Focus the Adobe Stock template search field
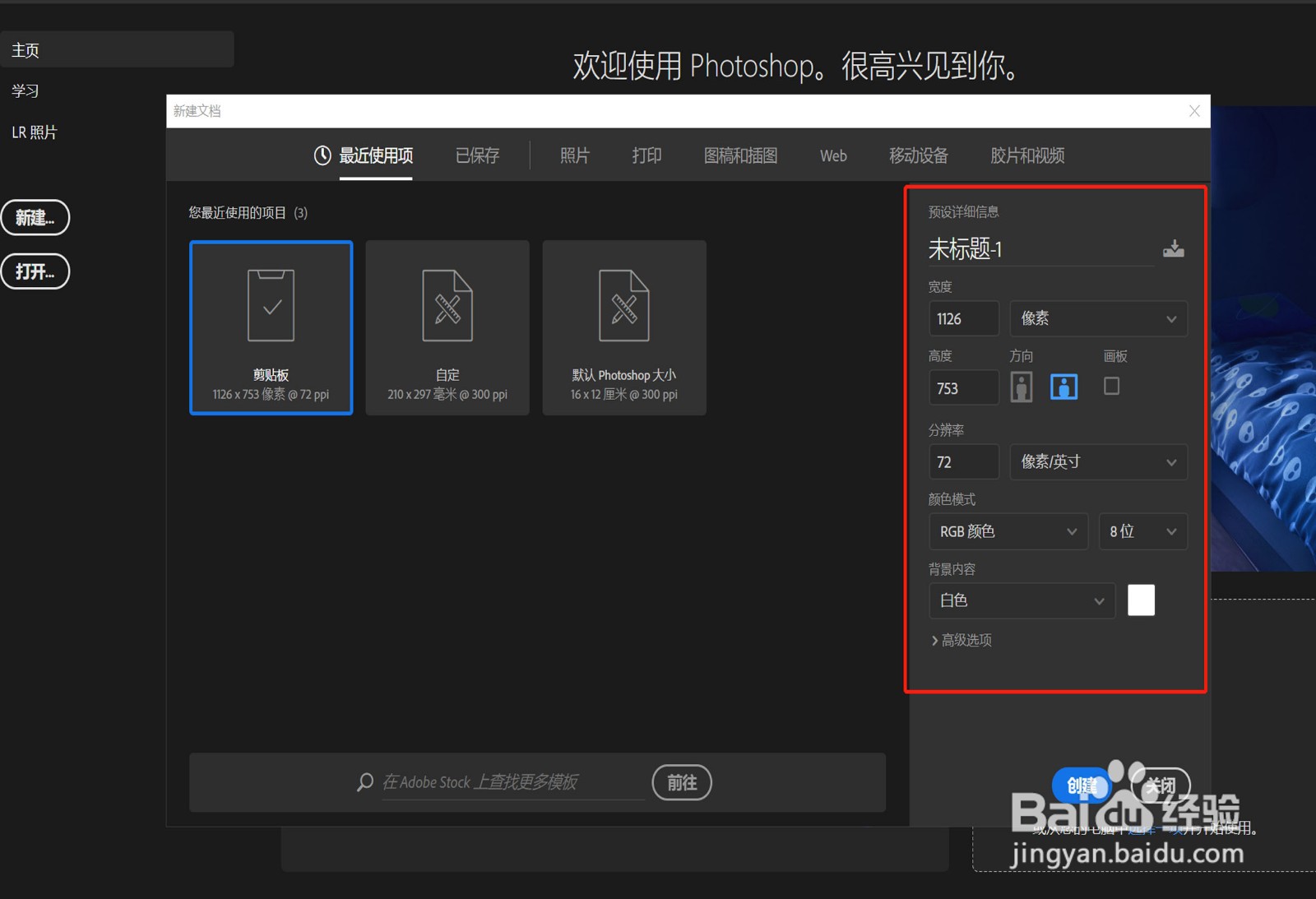The image size is (1316, 899). click(x=512, y=782)
